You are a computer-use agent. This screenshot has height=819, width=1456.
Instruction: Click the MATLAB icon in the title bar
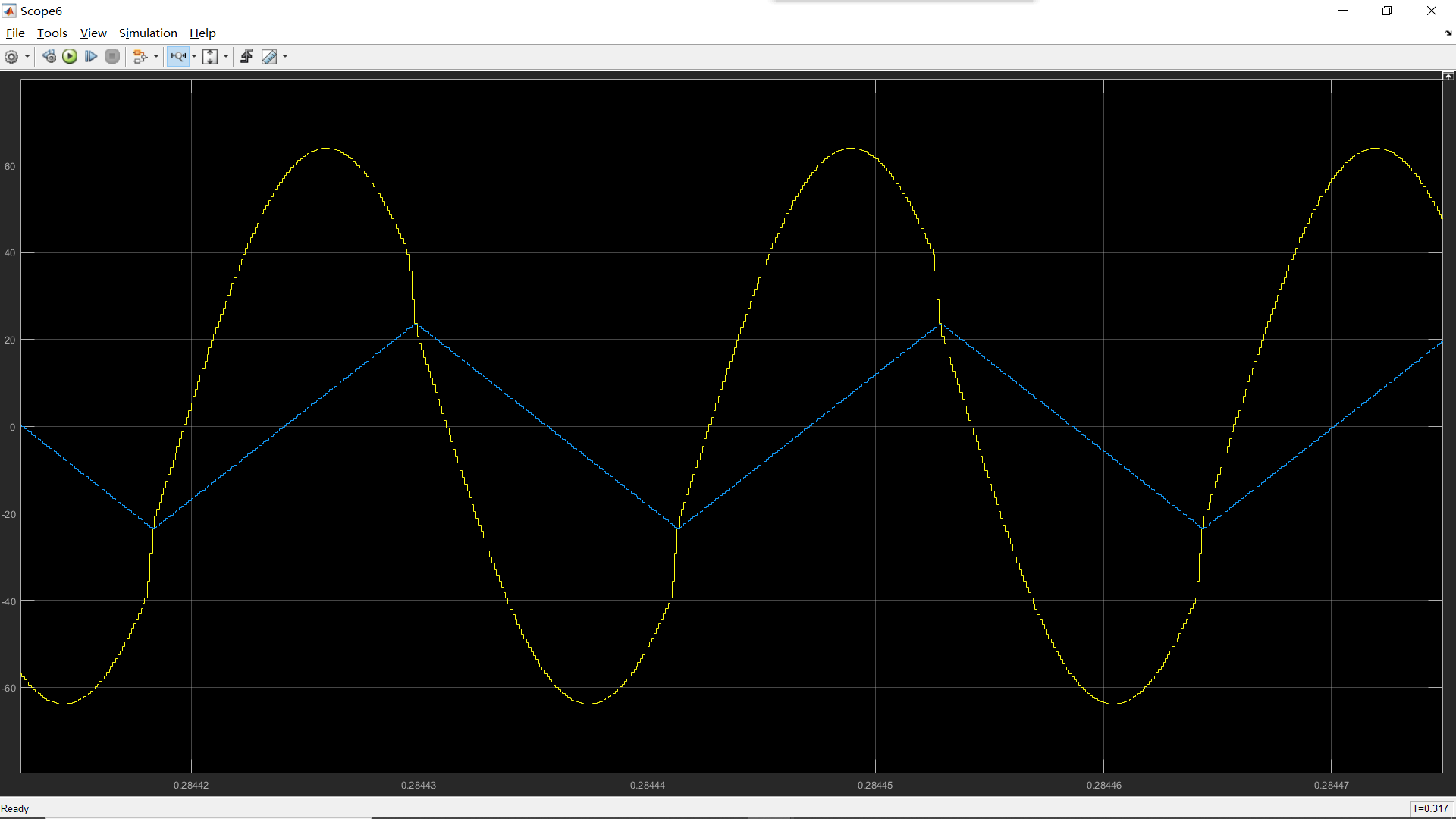click(x=9, y=11)
